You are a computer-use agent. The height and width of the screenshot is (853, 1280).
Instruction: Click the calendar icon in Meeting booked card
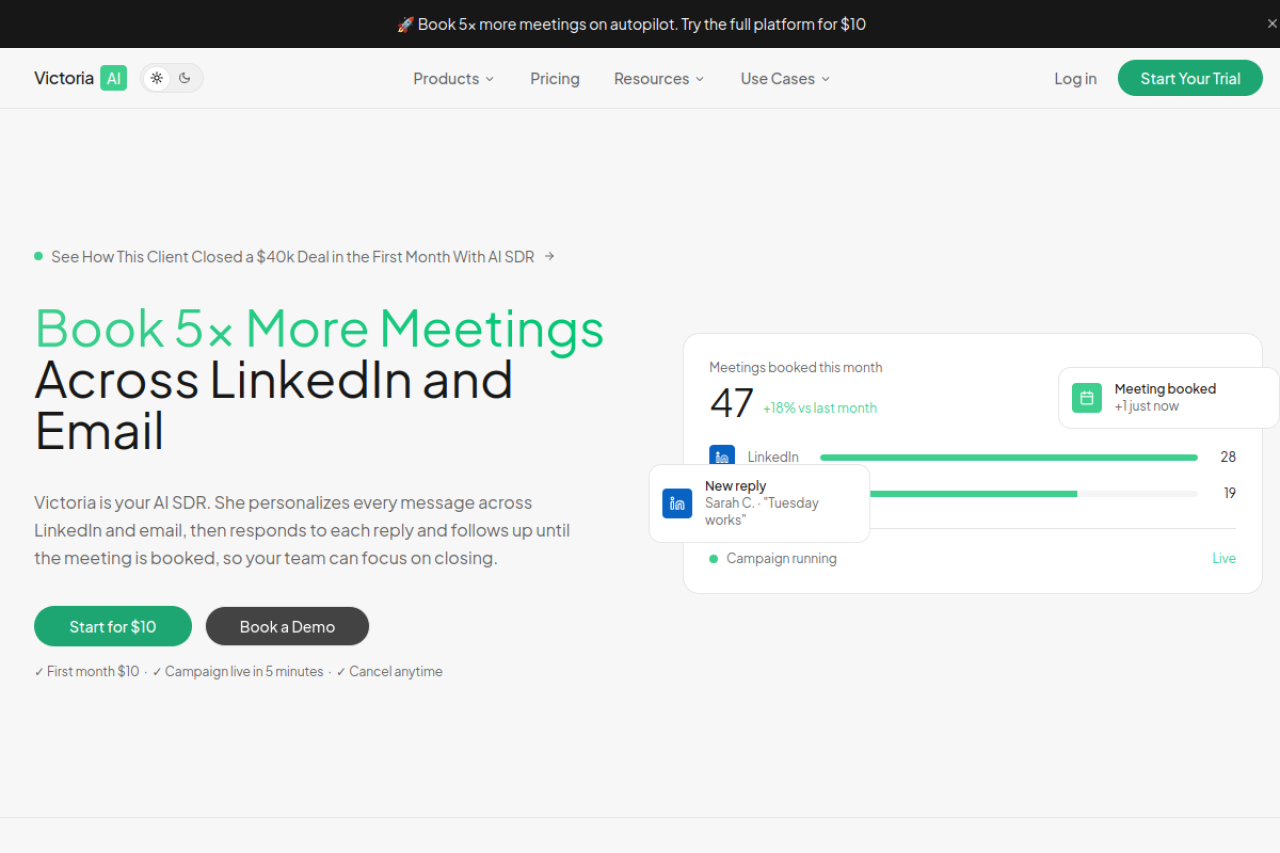pyautogui.click(x=1087, y=397)
